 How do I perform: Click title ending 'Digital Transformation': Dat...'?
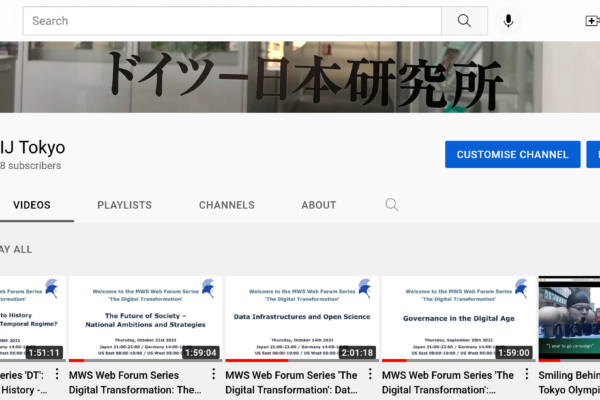(291, 382)
